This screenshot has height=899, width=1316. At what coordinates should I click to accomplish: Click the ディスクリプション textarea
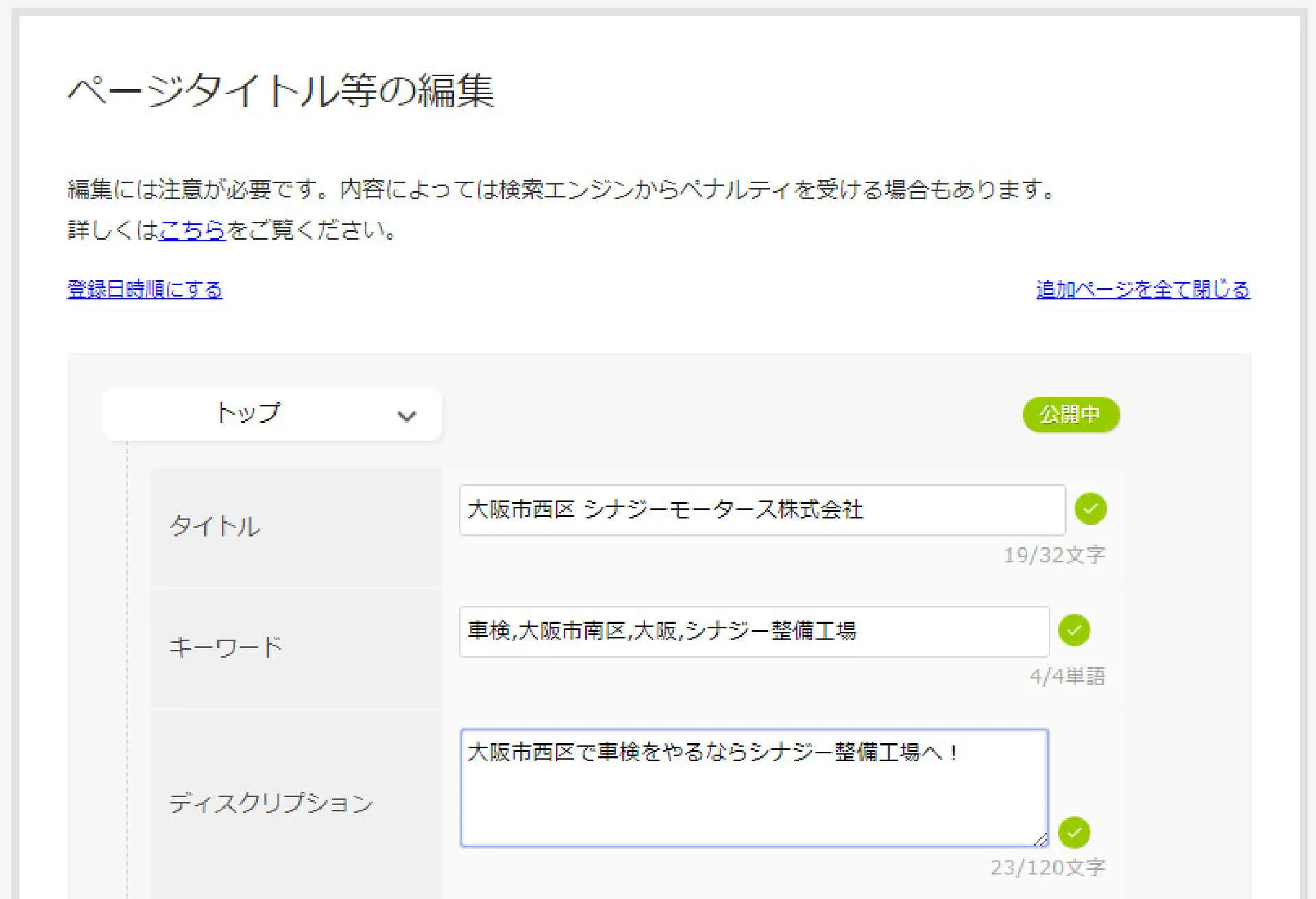click(754, 788)
